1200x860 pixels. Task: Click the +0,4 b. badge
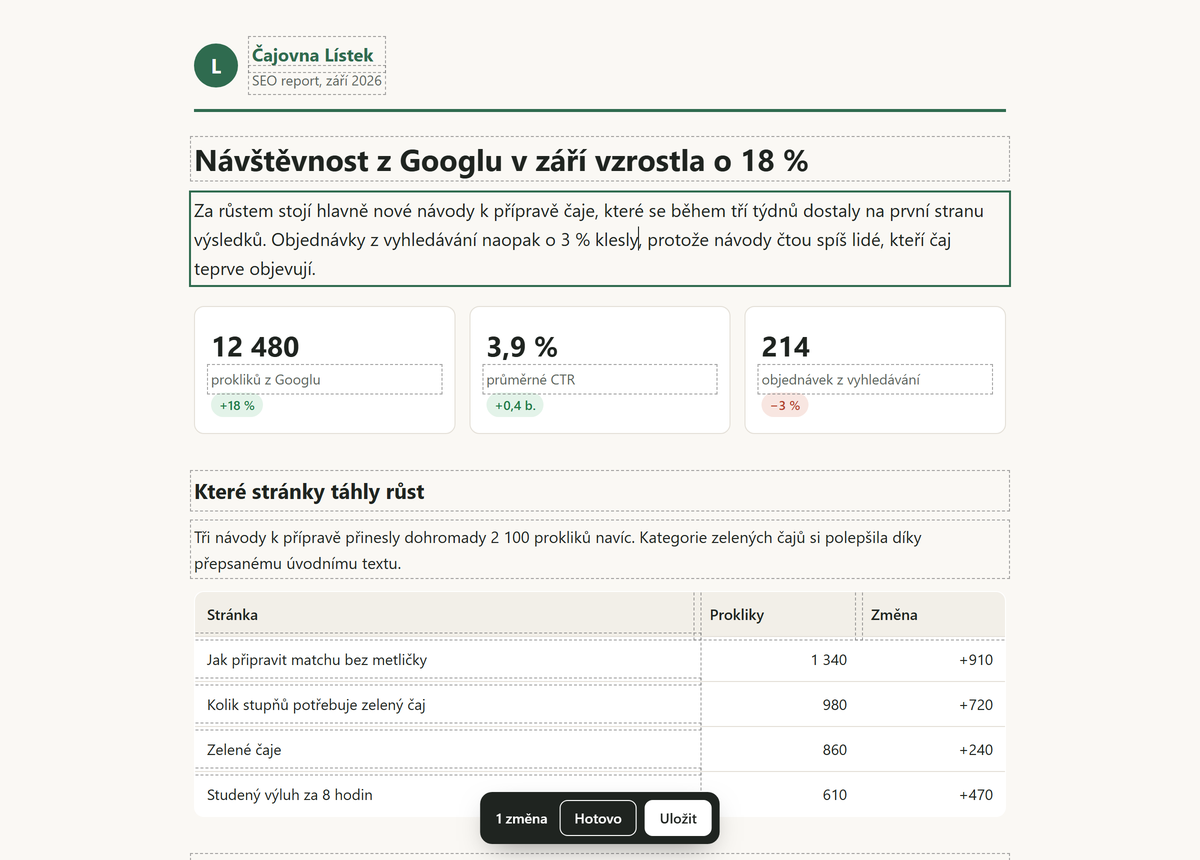[x=515, y=405]
